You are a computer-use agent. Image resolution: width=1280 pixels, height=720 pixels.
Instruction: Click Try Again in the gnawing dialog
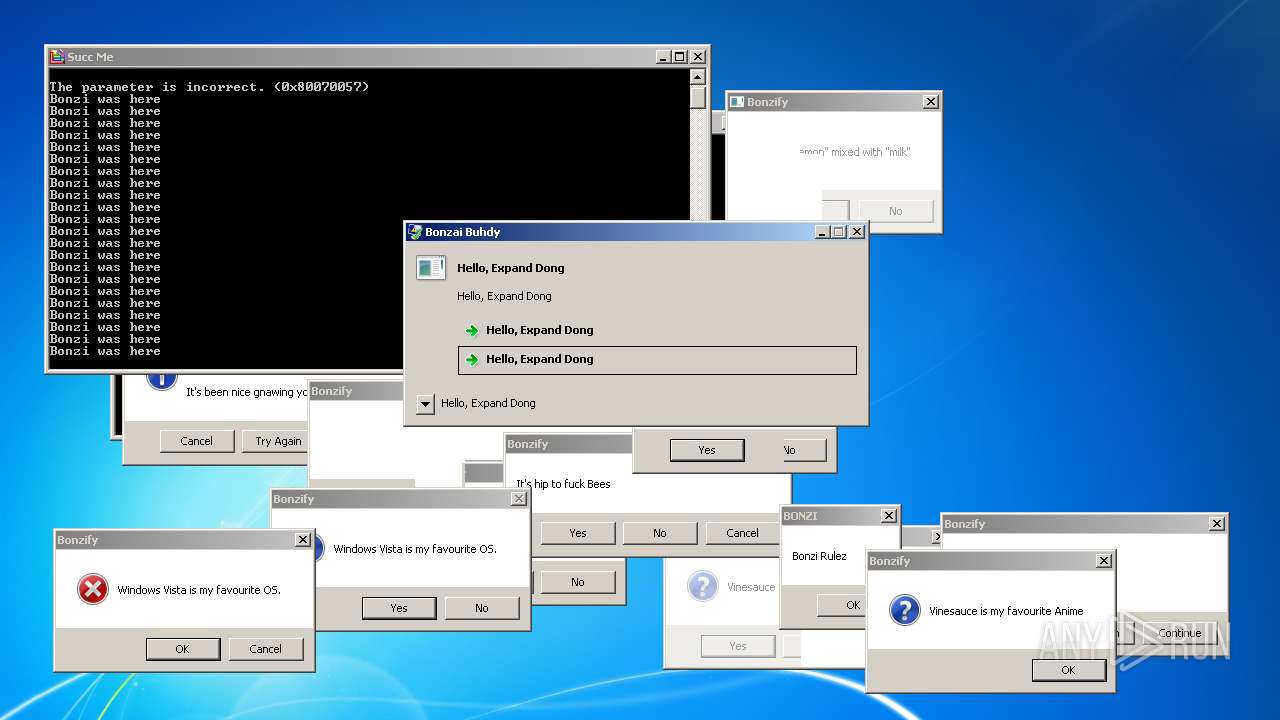(x=275, y=441)
